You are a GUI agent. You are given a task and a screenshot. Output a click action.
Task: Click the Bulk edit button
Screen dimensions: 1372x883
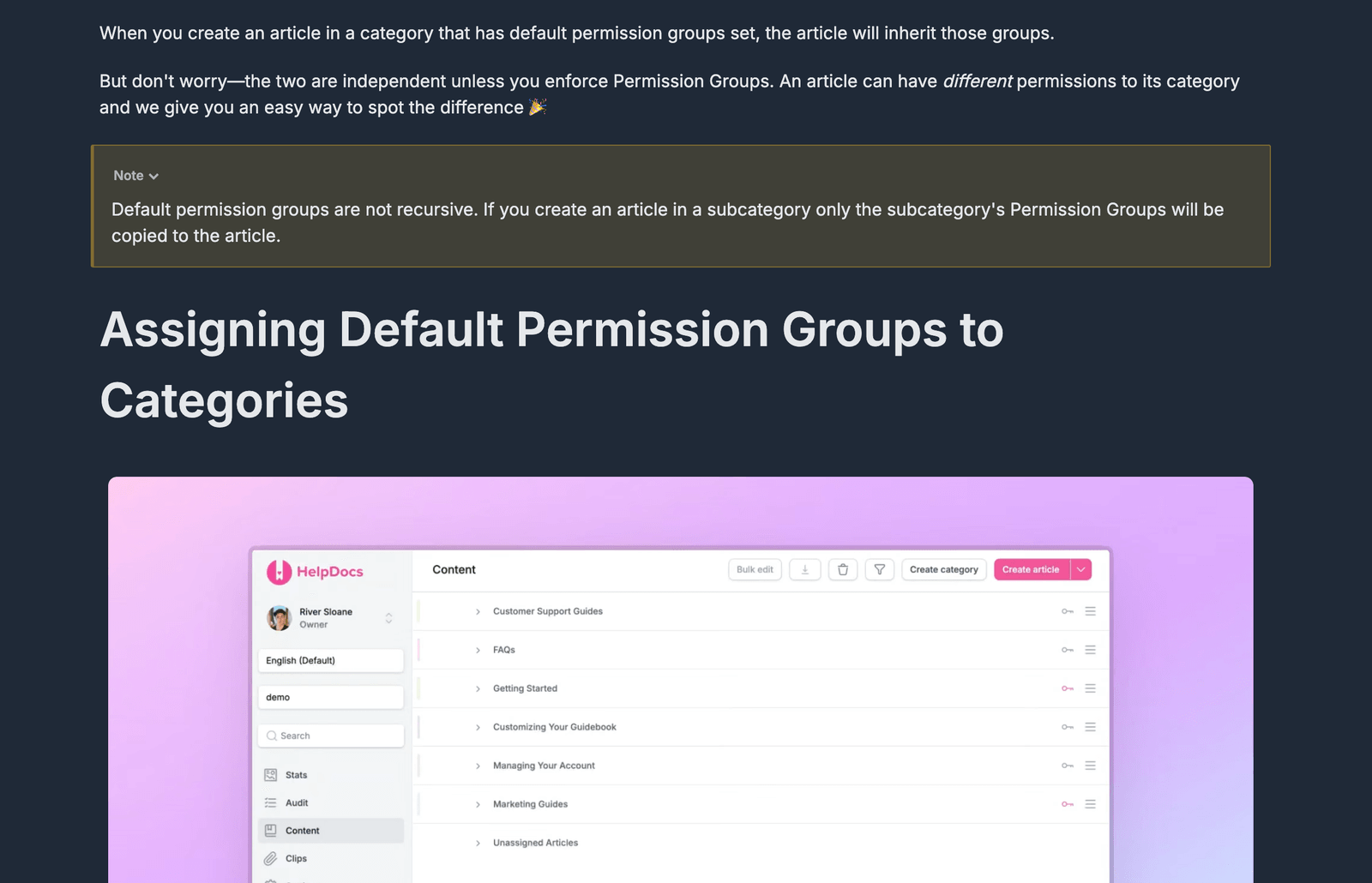[x=755, y=569]
